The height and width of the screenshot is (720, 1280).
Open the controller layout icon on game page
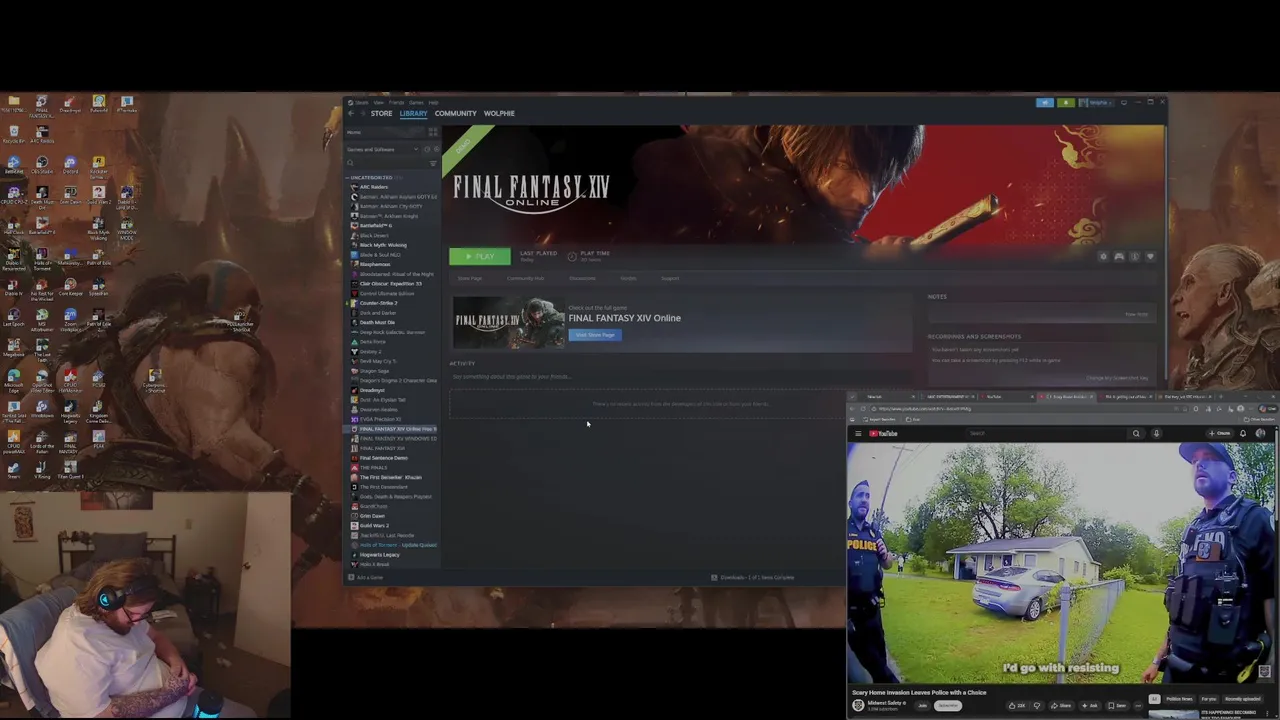(x=1119, y=257)
